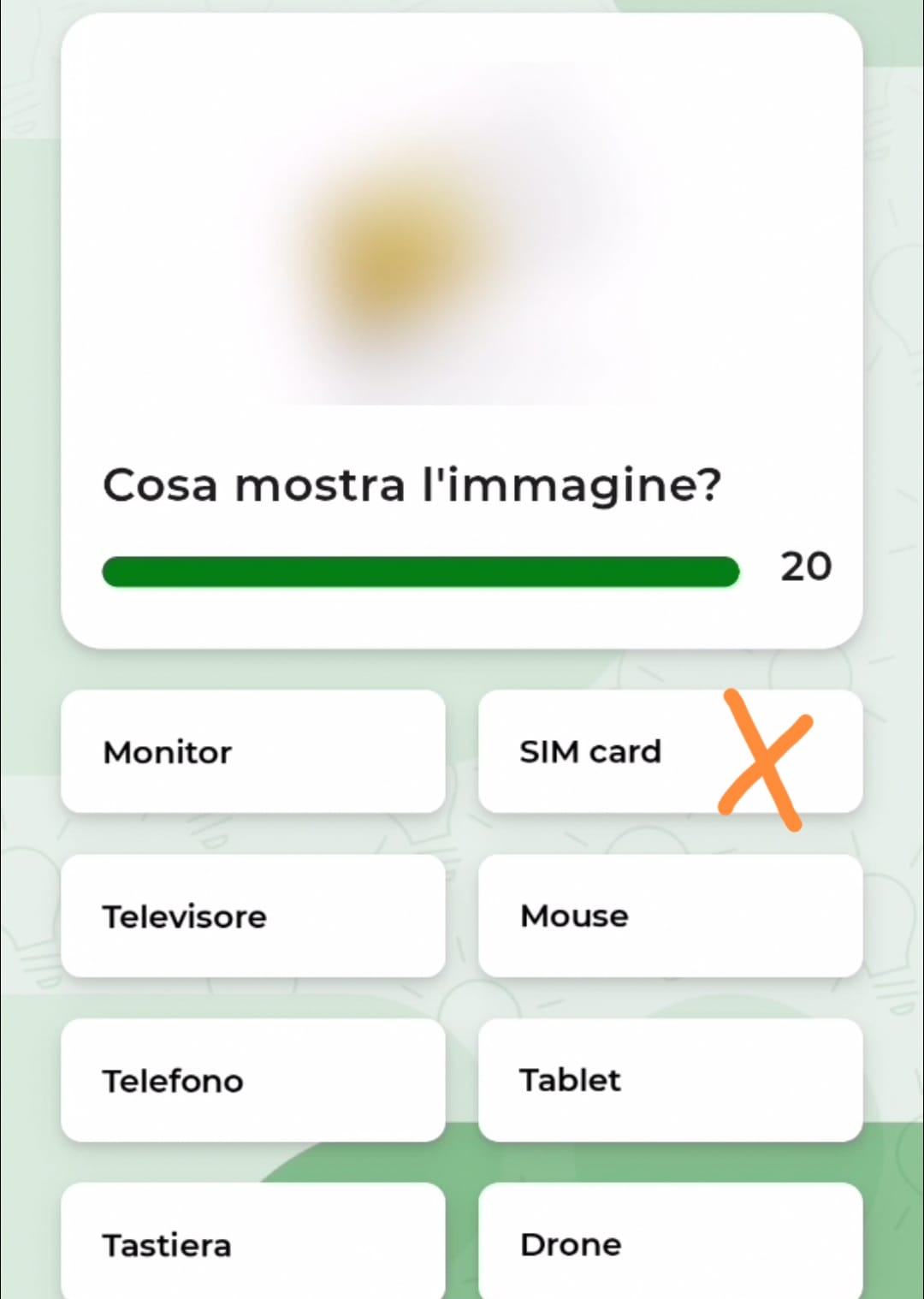Click the blurred quiz image
Viewport: 924px width, 1299px height.
[x=462, y=231]
